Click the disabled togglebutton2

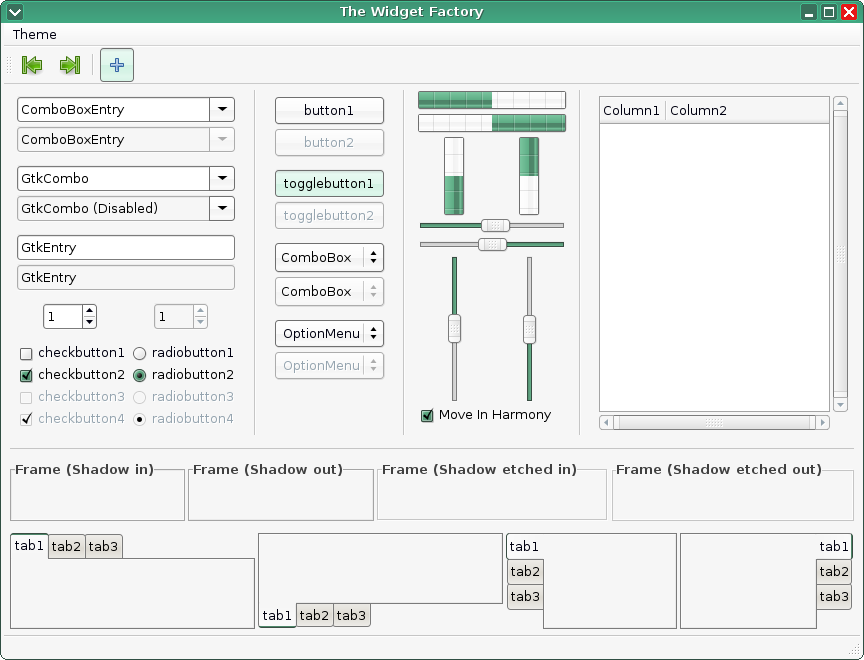tap(330, 215)
